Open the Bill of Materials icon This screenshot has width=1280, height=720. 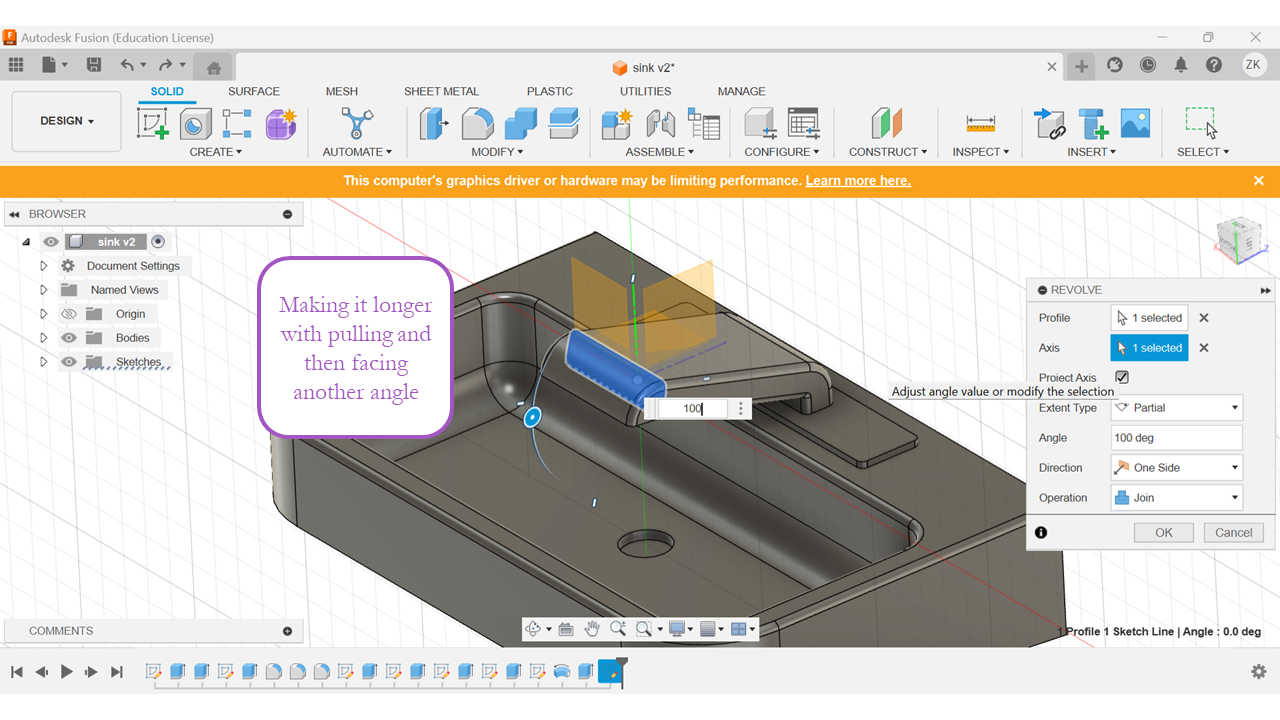(x=703, y=124)
